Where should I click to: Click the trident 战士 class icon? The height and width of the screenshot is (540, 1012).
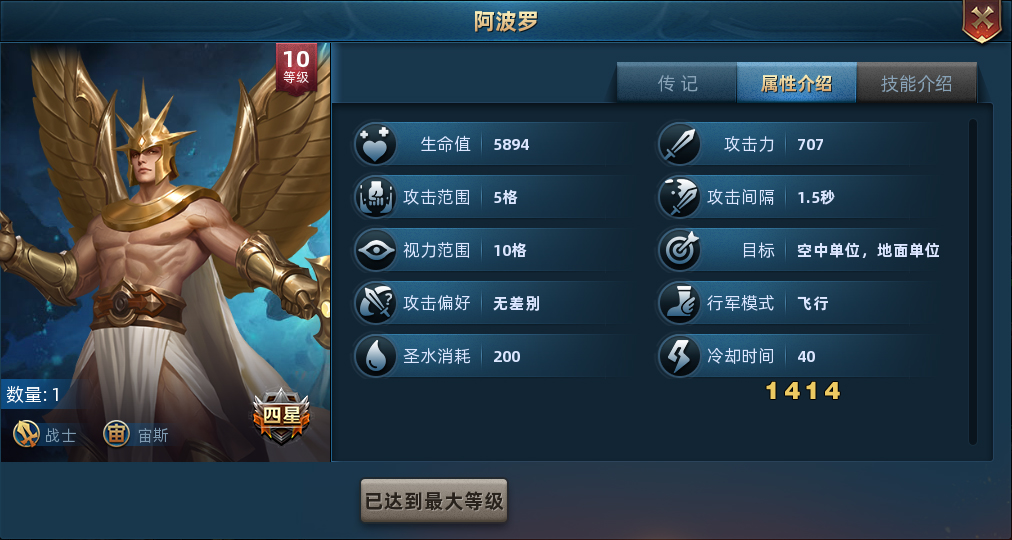(26, 434)
